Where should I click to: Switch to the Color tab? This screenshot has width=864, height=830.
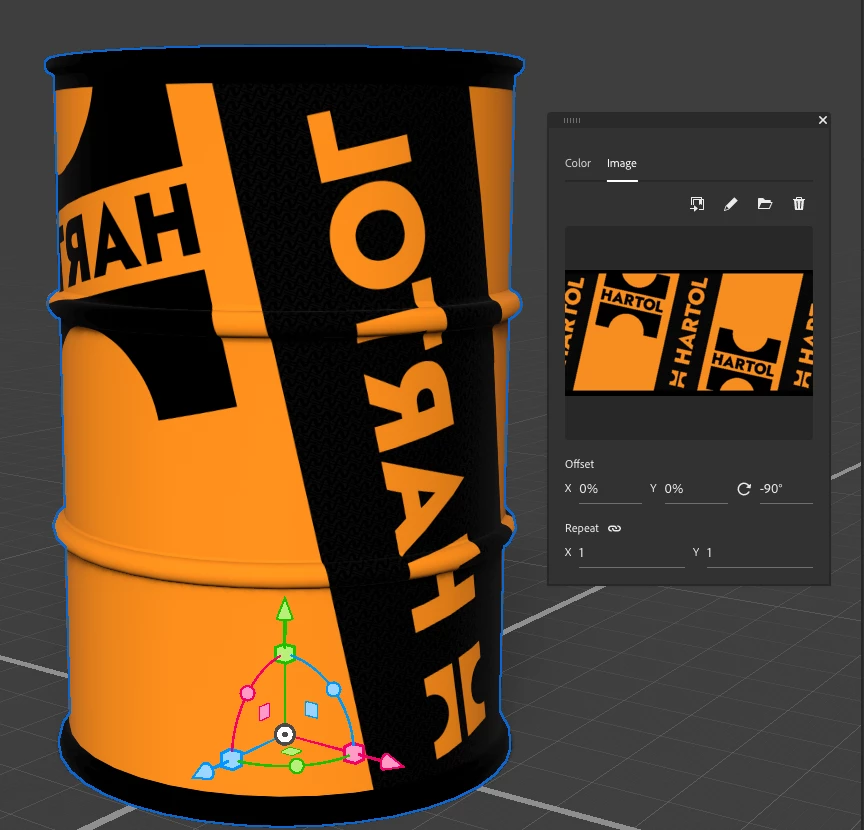click(x=577, y=163)
